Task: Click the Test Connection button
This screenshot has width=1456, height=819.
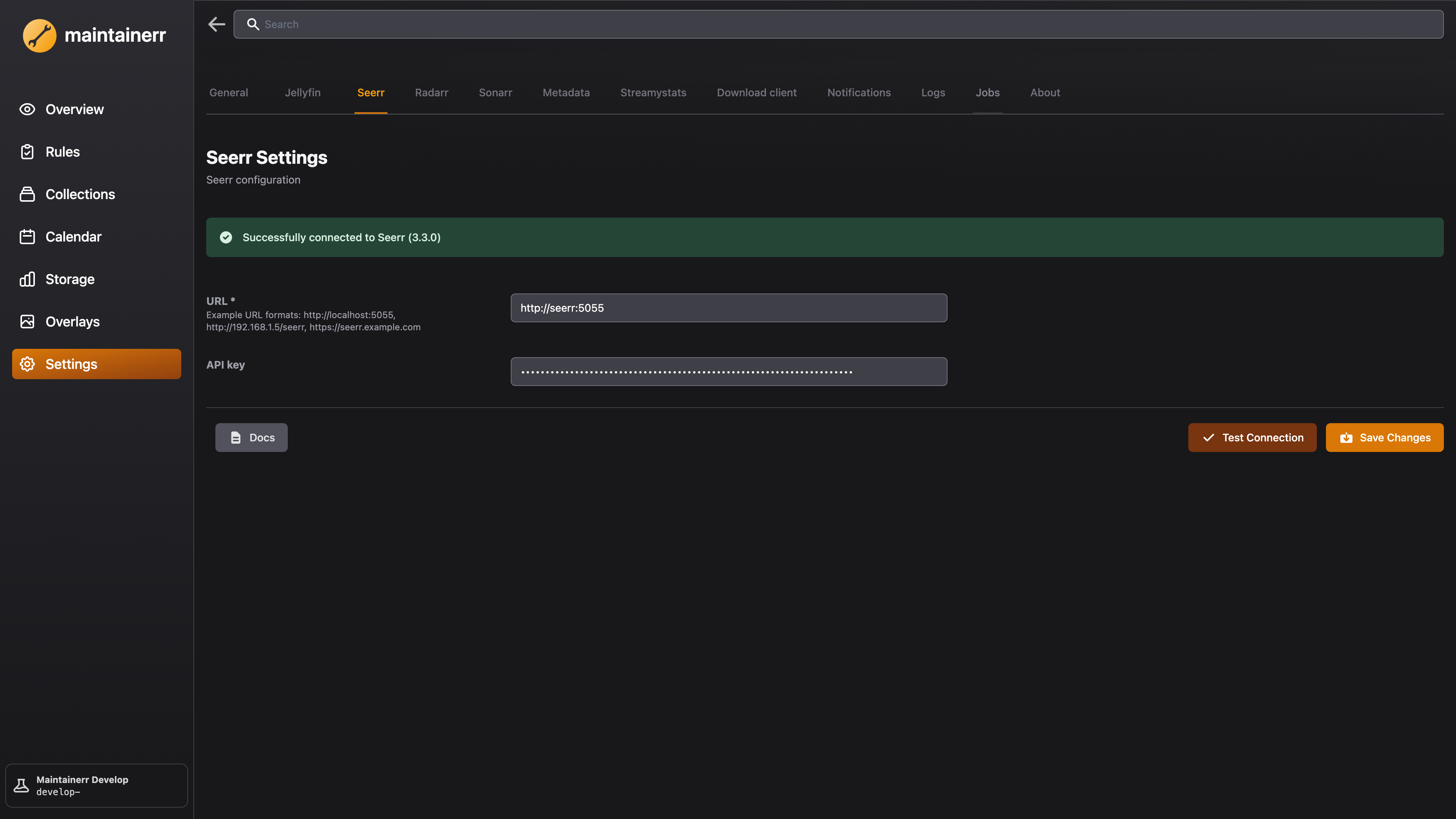Action: tap(1252, 438)
